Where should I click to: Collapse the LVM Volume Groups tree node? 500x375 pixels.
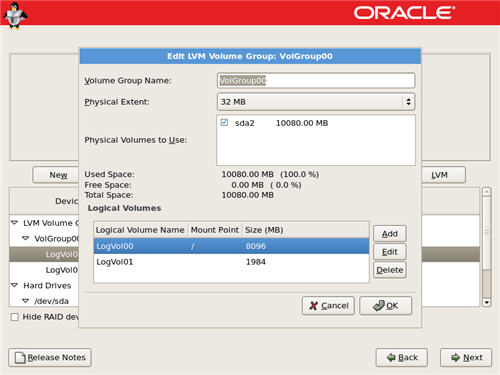(x=14, y=222)
